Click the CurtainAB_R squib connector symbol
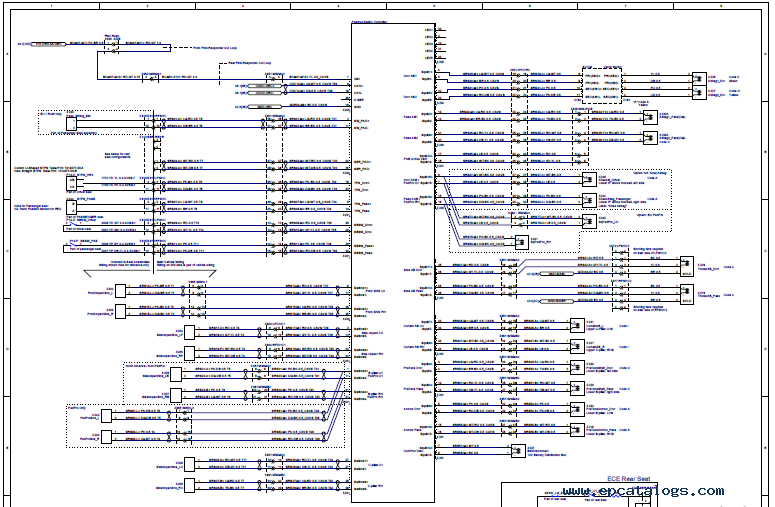775x507 pixels. (x=577, y=346)
